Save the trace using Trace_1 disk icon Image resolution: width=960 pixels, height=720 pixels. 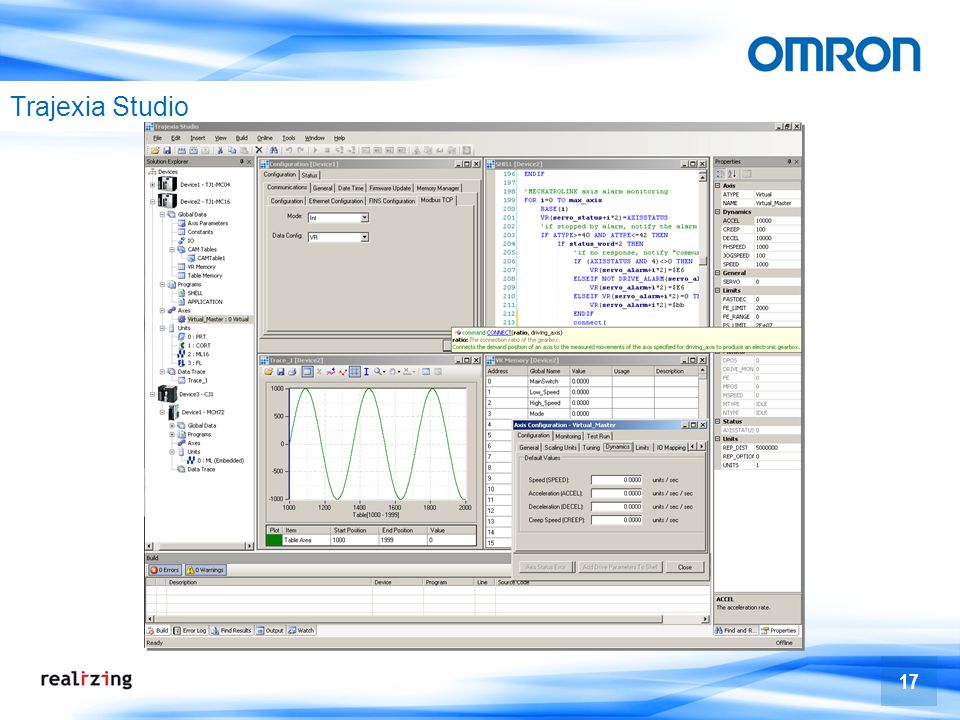coord(280,372)
